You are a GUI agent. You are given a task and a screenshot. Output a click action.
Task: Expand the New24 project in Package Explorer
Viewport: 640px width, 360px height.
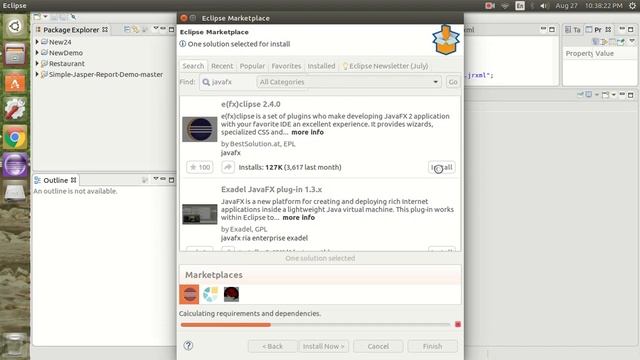pyautogui.click(x=37, y=42)
